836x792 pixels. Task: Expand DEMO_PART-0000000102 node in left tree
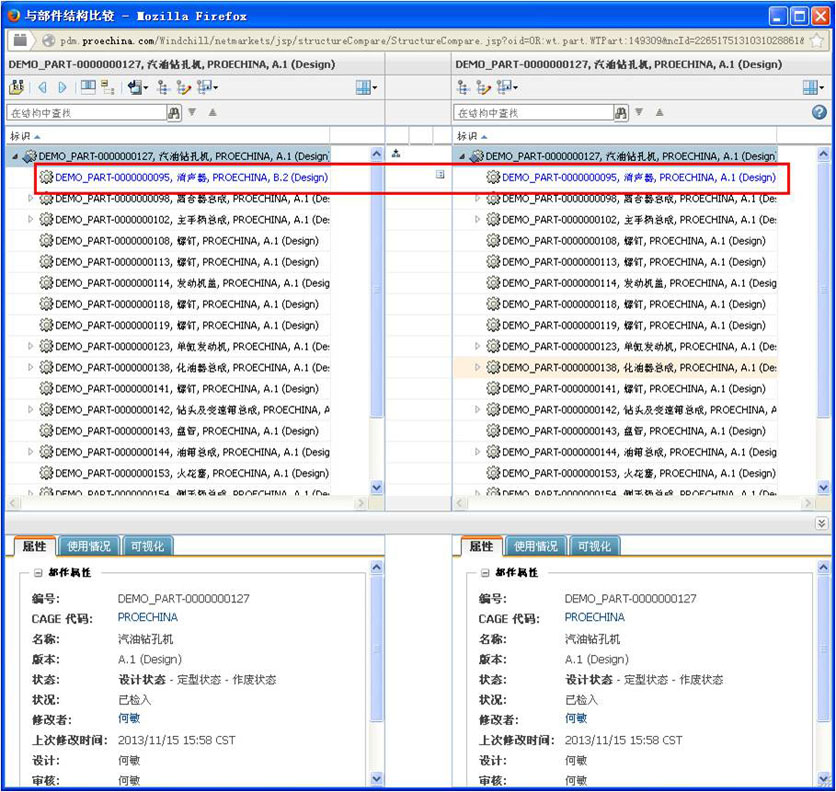point(30,219)
